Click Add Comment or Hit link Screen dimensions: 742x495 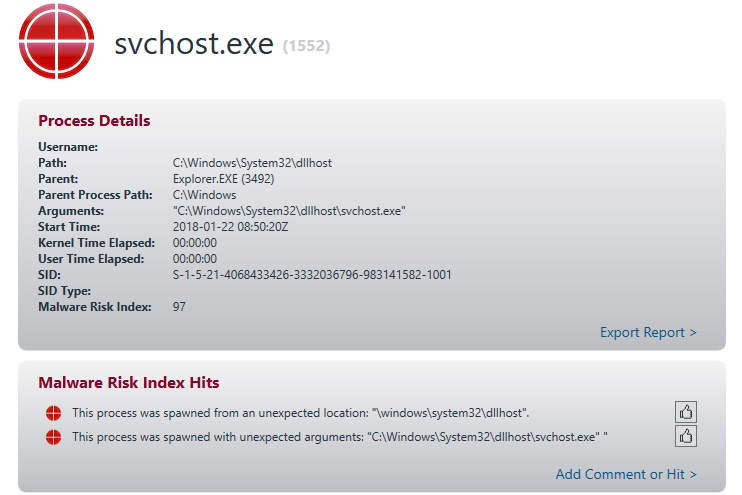coord(626,474)
